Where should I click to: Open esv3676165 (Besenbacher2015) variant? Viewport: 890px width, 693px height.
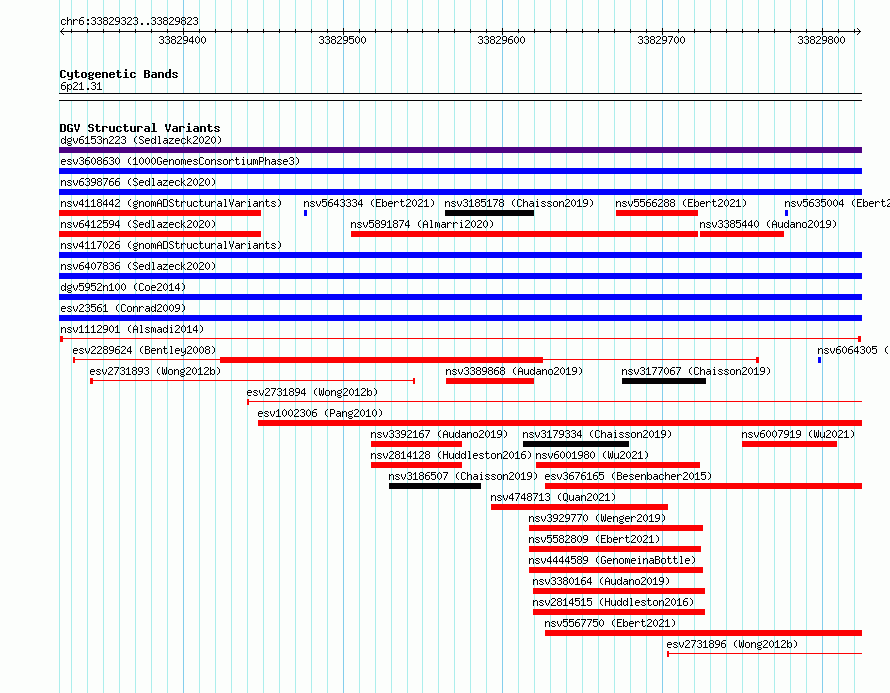tap(628, 476)
